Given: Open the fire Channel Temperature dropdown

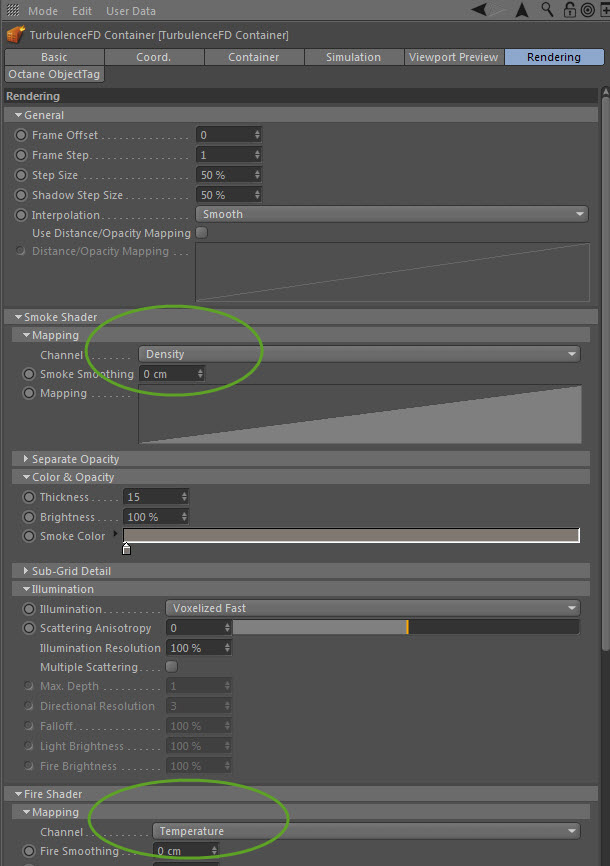Looking at the screenshot, I should point(366,831).
